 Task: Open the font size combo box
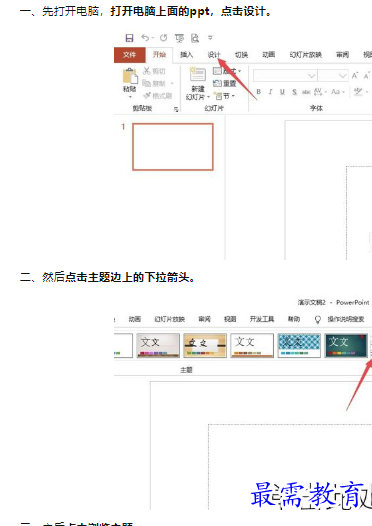tap(333, 76)
